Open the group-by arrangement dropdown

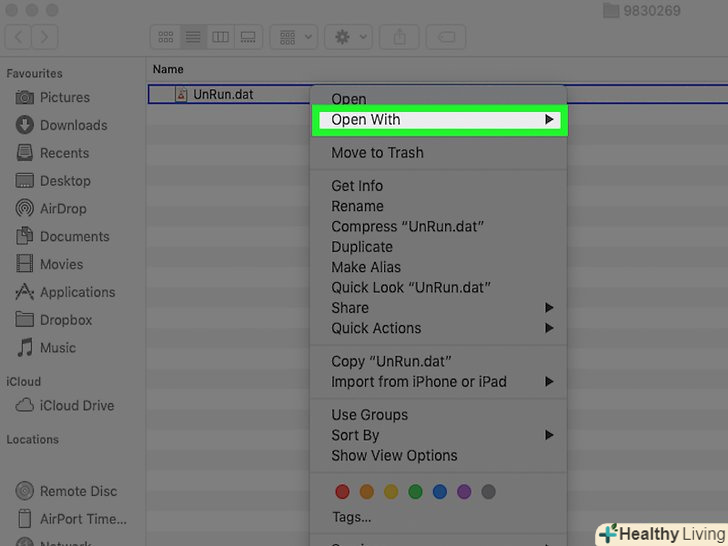[x=294, y=37]
